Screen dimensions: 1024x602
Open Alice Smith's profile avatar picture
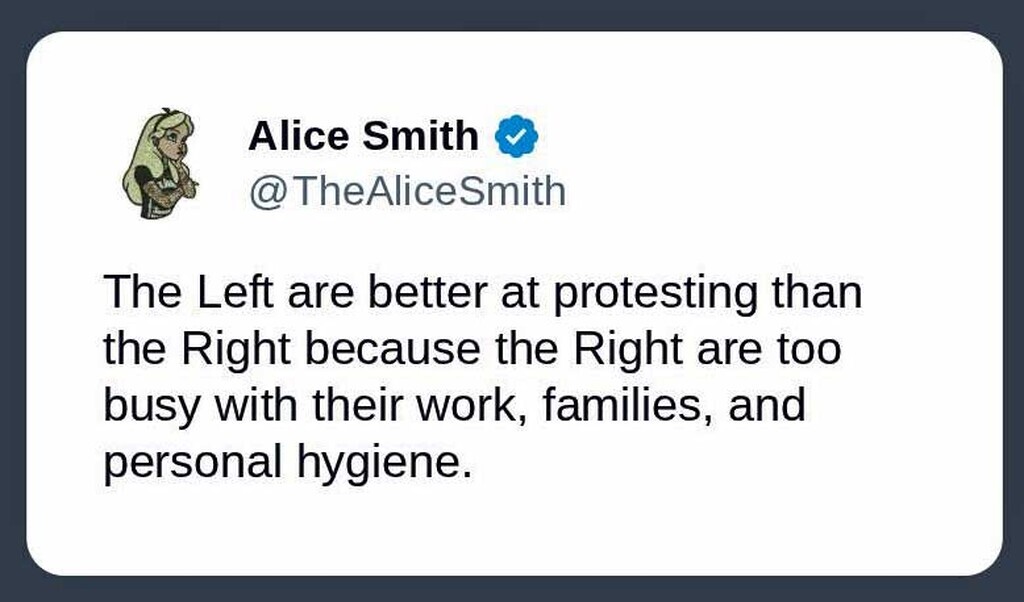click(x=159, y=164)
